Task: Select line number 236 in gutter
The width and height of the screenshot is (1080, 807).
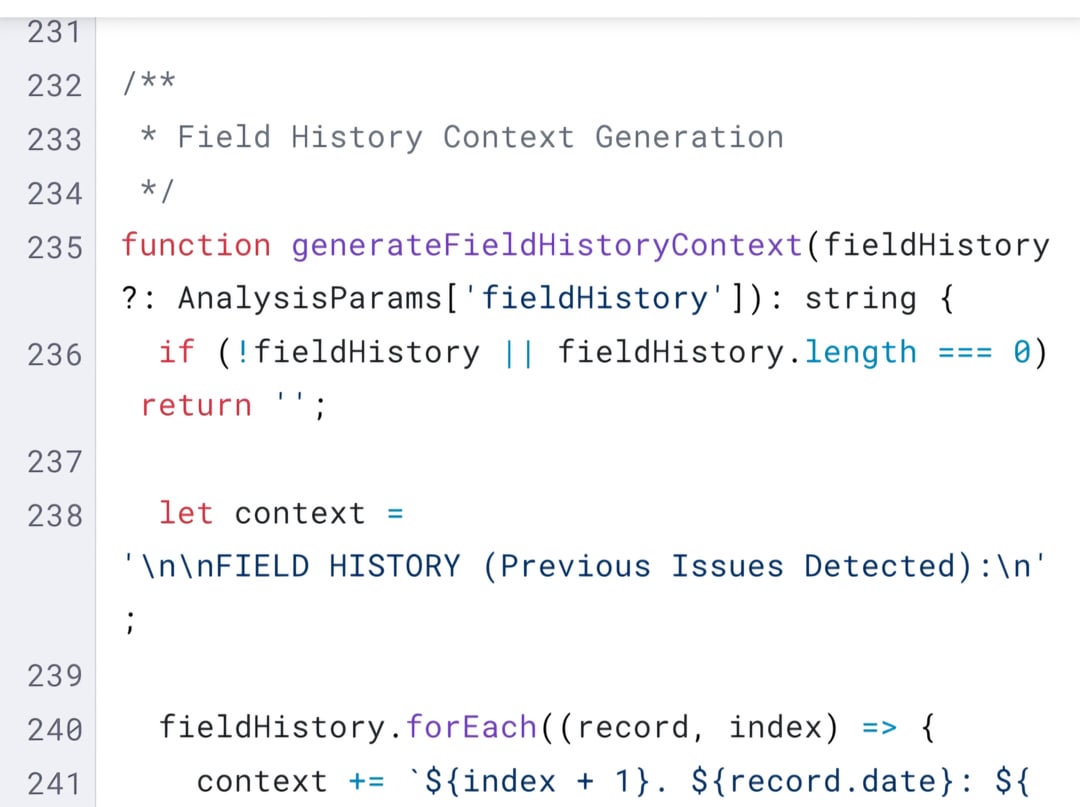Action: point(54,353)
